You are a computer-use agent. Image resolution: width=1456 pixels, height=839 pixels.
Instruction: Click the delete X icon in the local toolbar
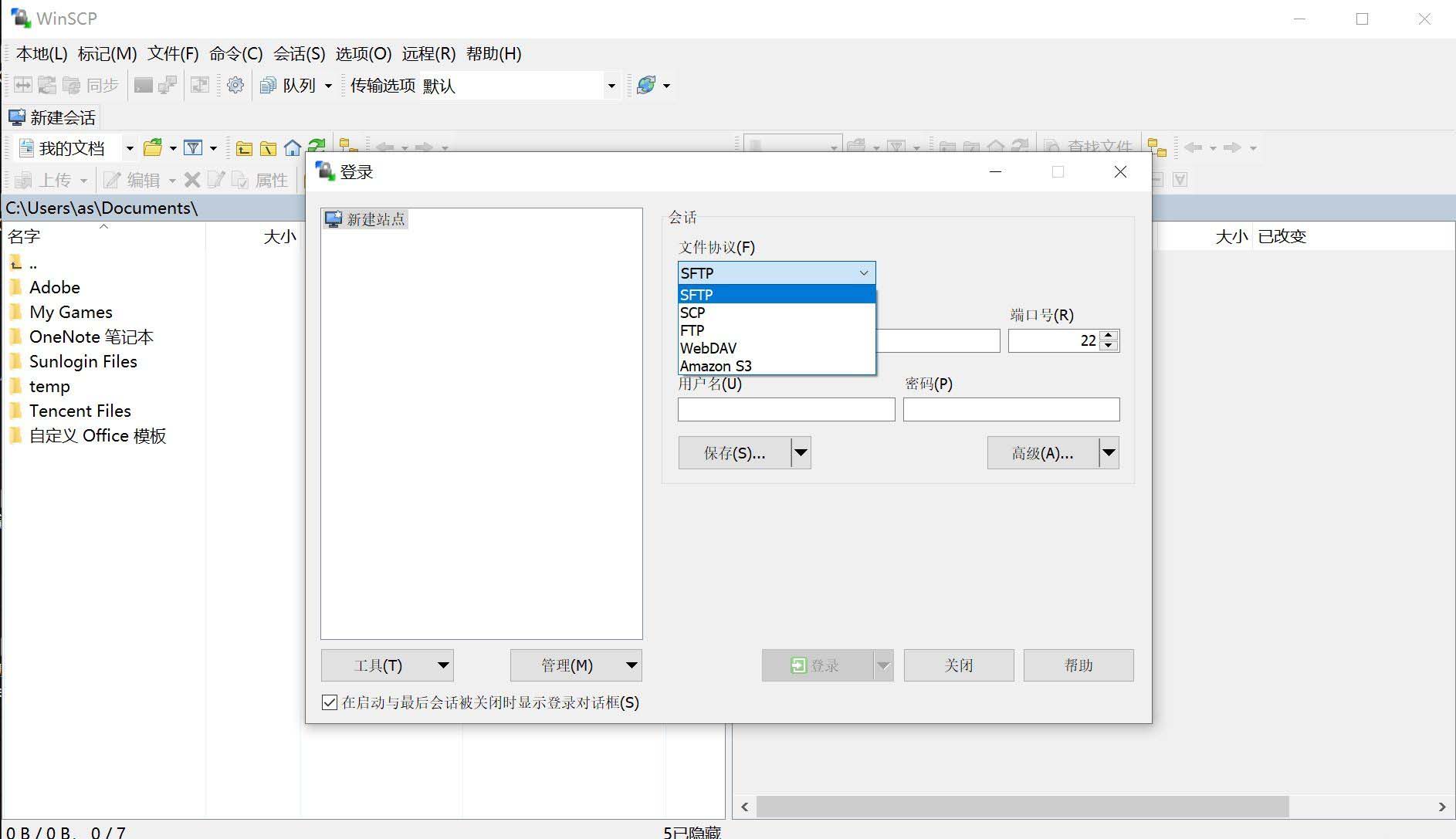pos(192,180)
